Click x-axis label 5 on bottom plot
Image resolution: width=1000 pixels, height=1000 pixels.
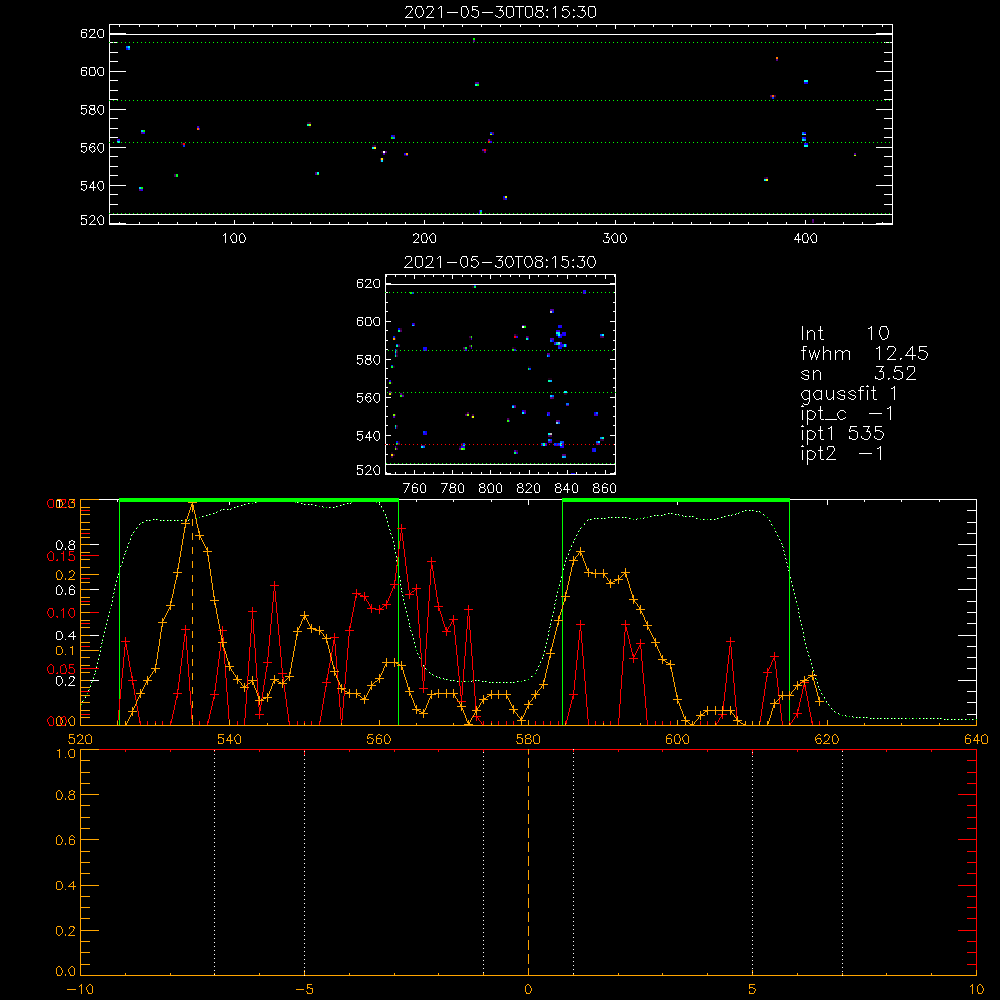click(753, 990)
